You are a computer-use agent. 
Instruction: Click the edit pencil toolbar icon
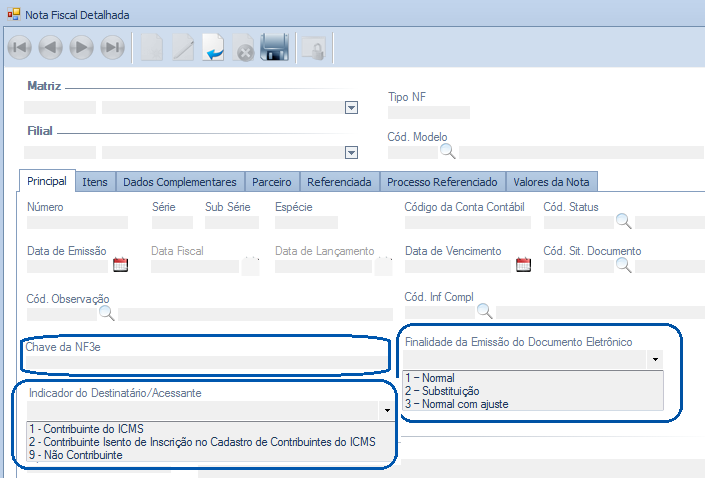[183, 47]
